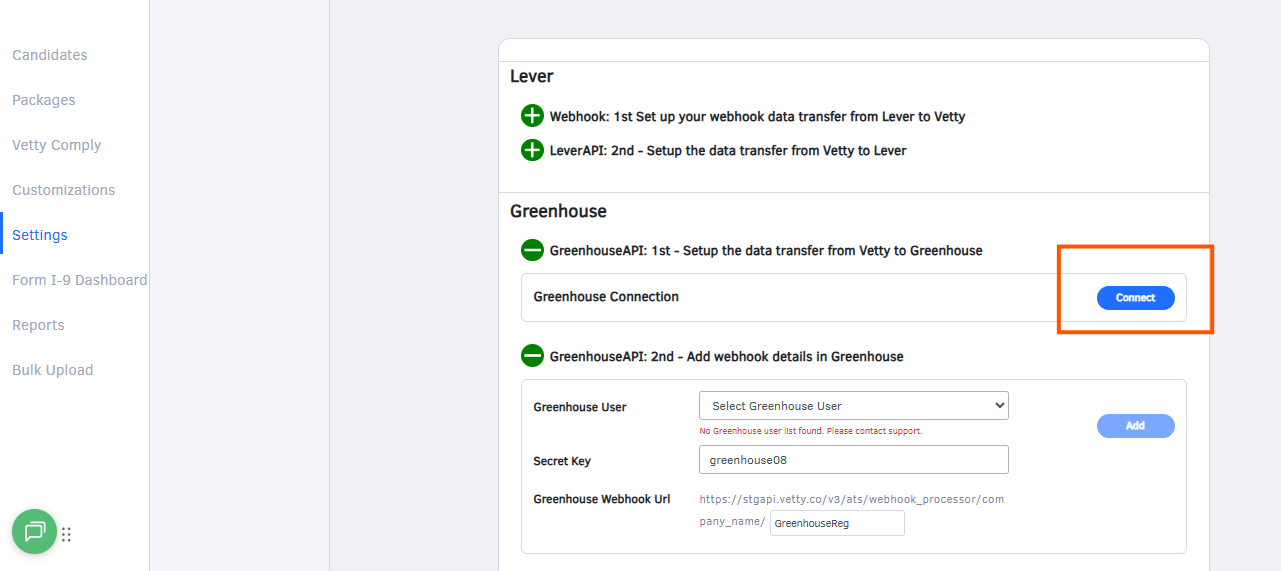
Task: Open the Select Greenhouse User dropdown
Action: click(x=854, y=406)
